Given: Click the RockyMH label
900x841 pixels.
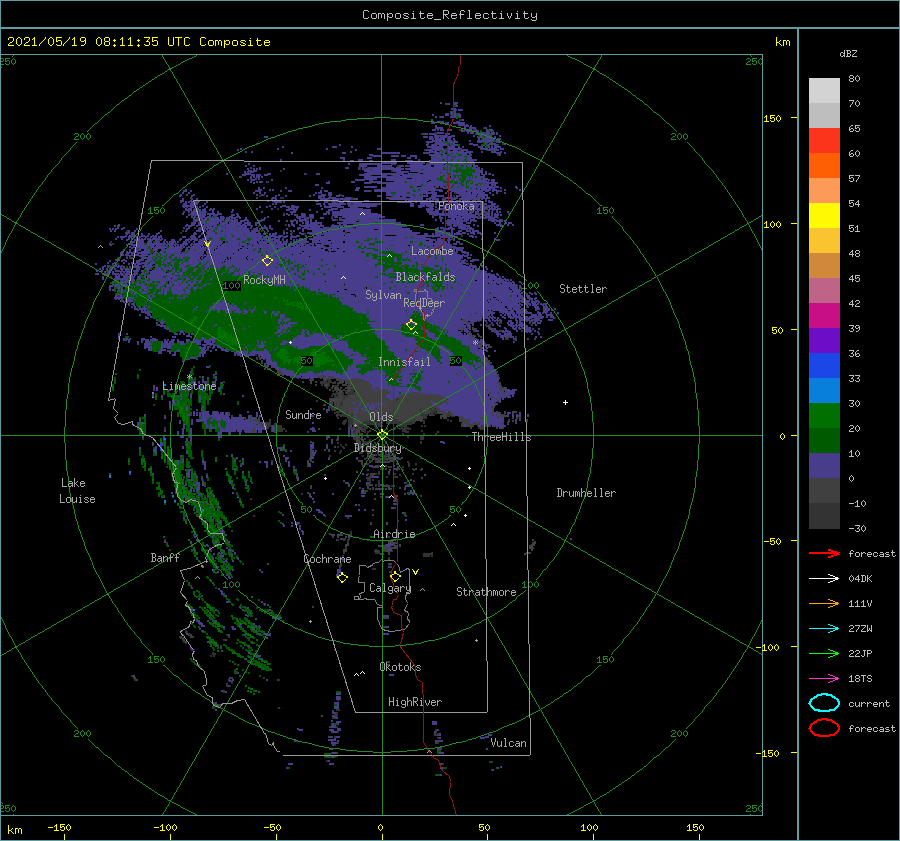Looking at the screenshot, I should coord(264,280).
